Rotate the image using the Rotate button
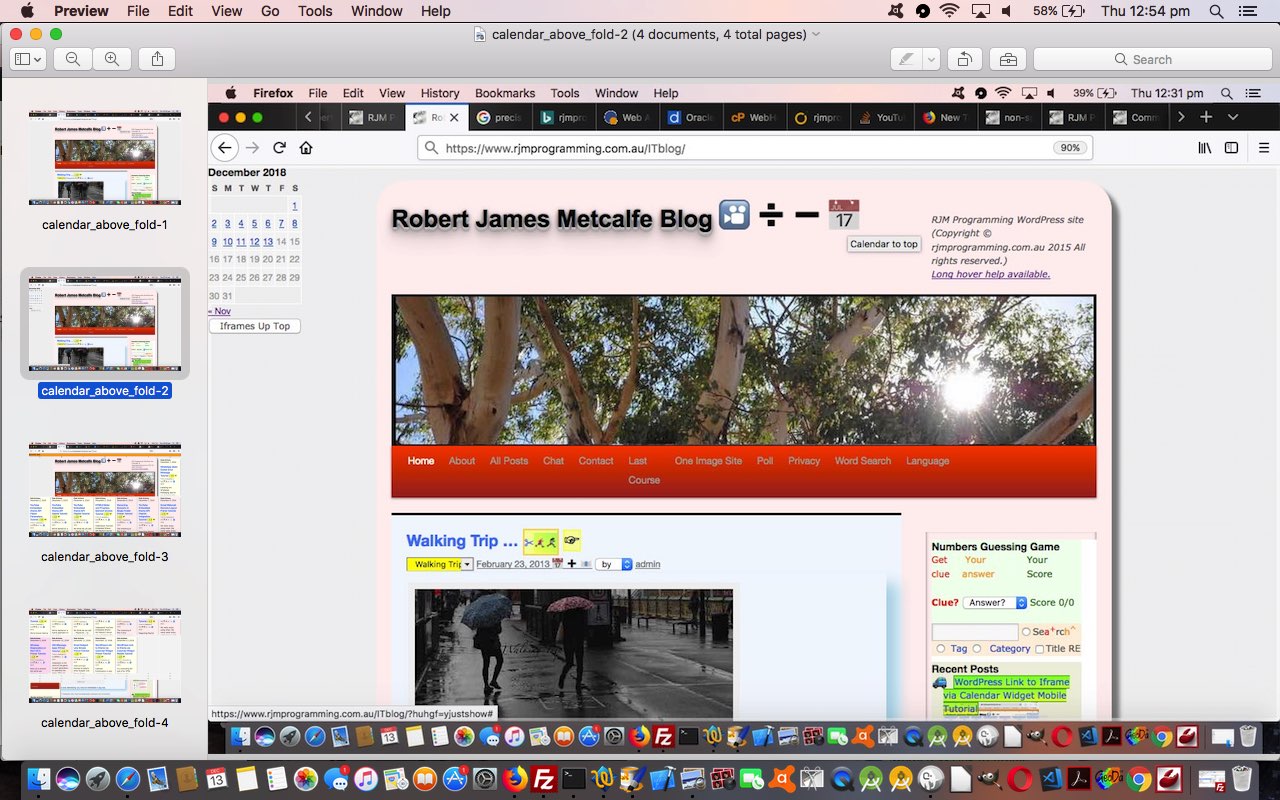Image resolution: width=1280 pixels, height=800 pixels. pos(964,59)
